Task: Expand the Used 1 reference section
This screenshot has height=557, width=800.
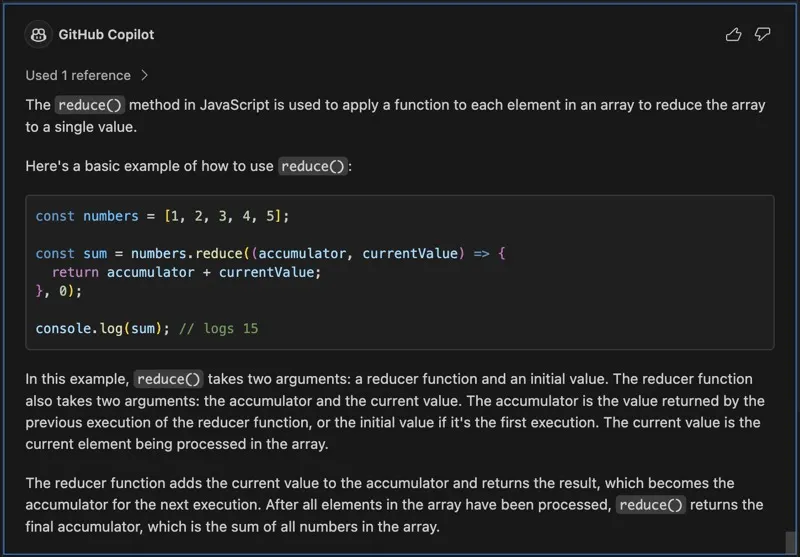Action: point(87,75)
